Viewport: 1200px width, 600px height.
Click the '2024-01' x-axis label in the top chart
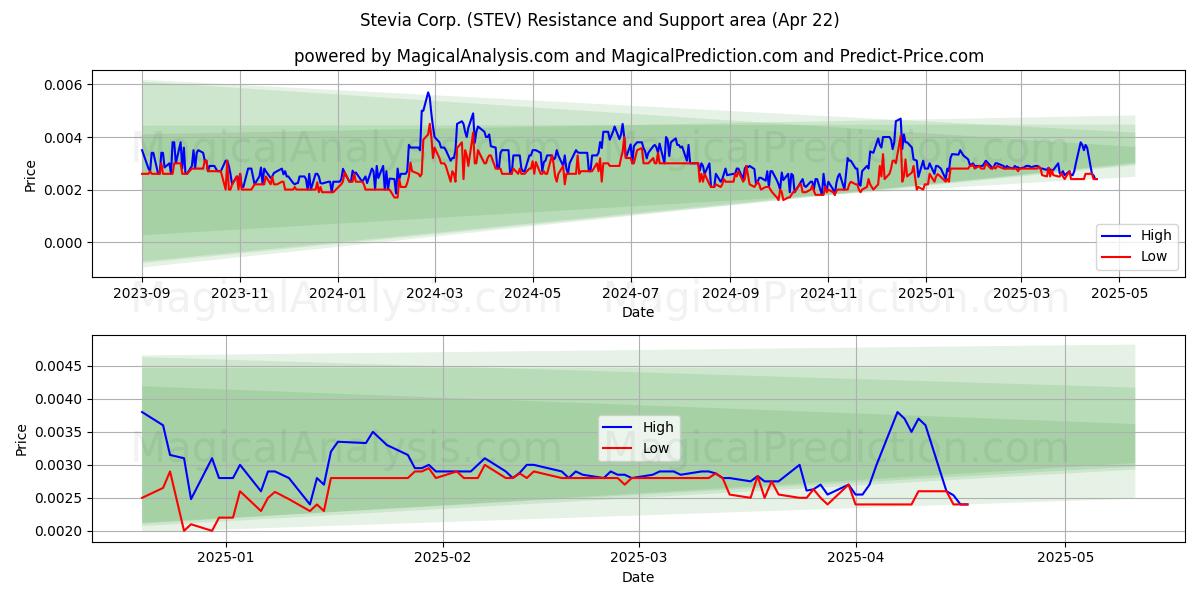[x=337, y=294]
